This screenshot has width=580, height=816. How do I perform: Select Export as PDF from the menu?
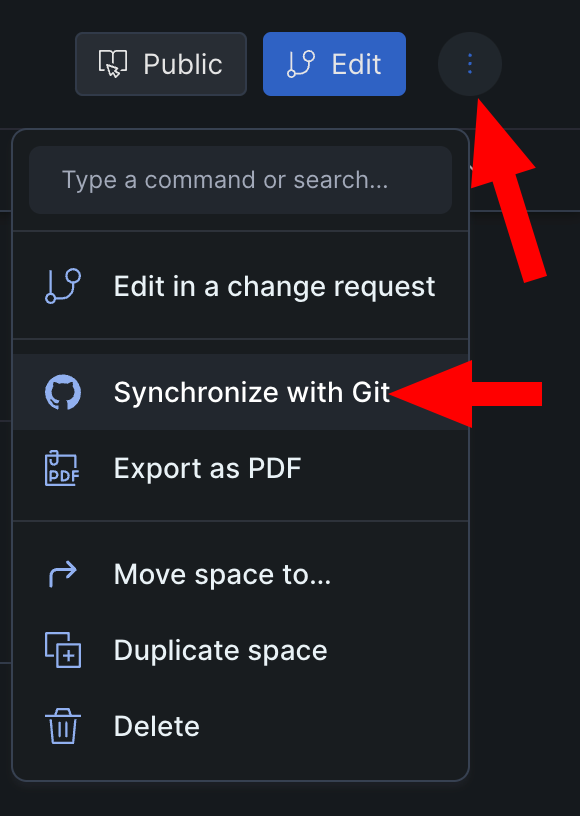[207, 468]
